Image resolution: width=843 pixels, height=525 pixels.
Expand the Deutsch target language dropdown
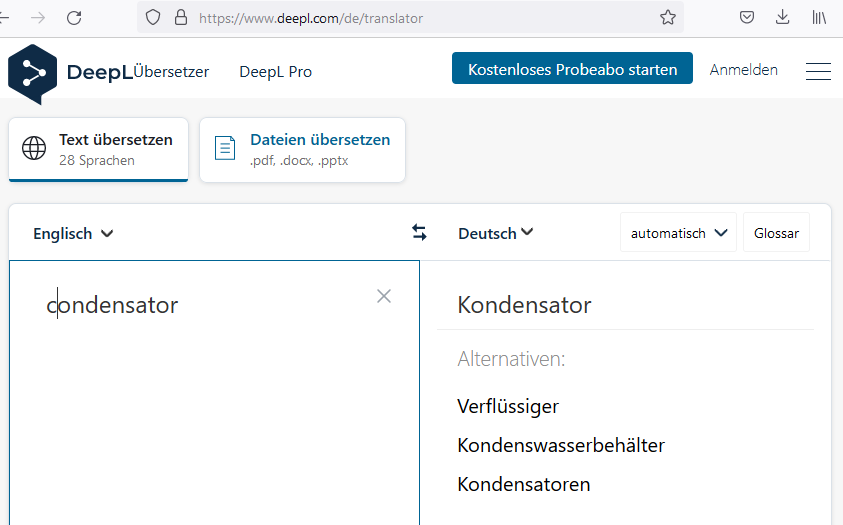pos(495,233)
